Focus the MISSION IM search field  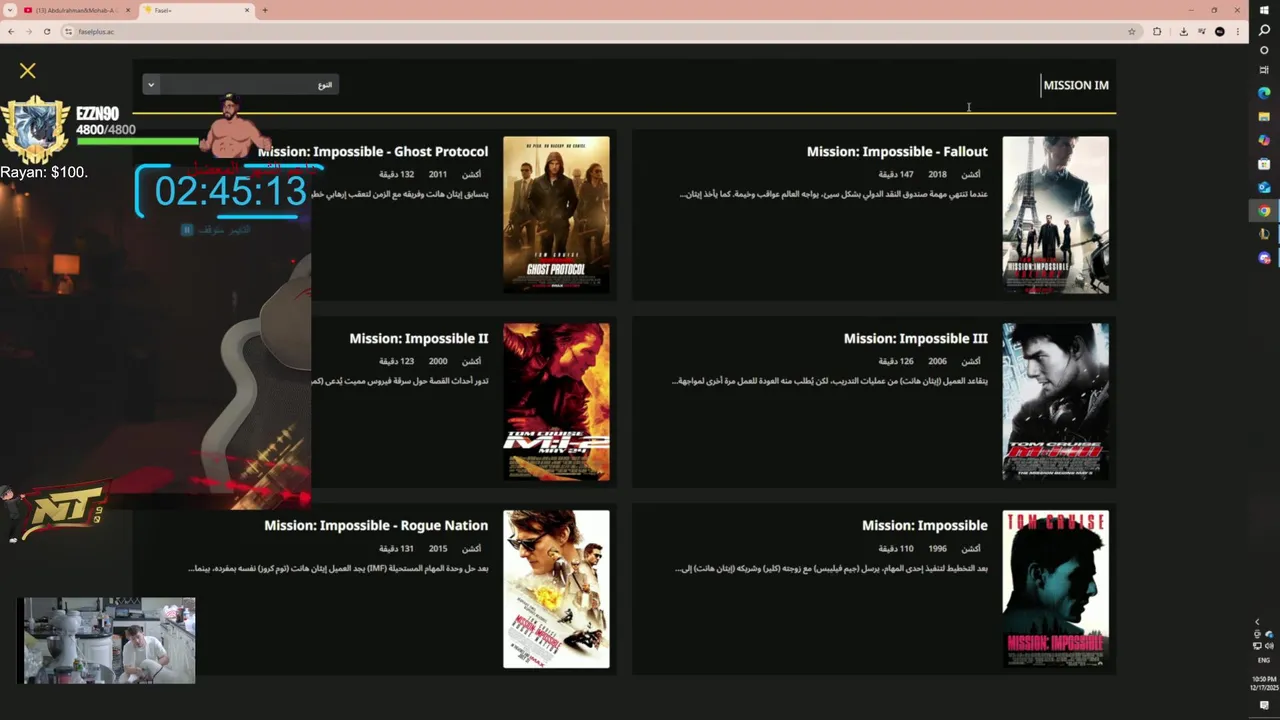[1075, 85]
